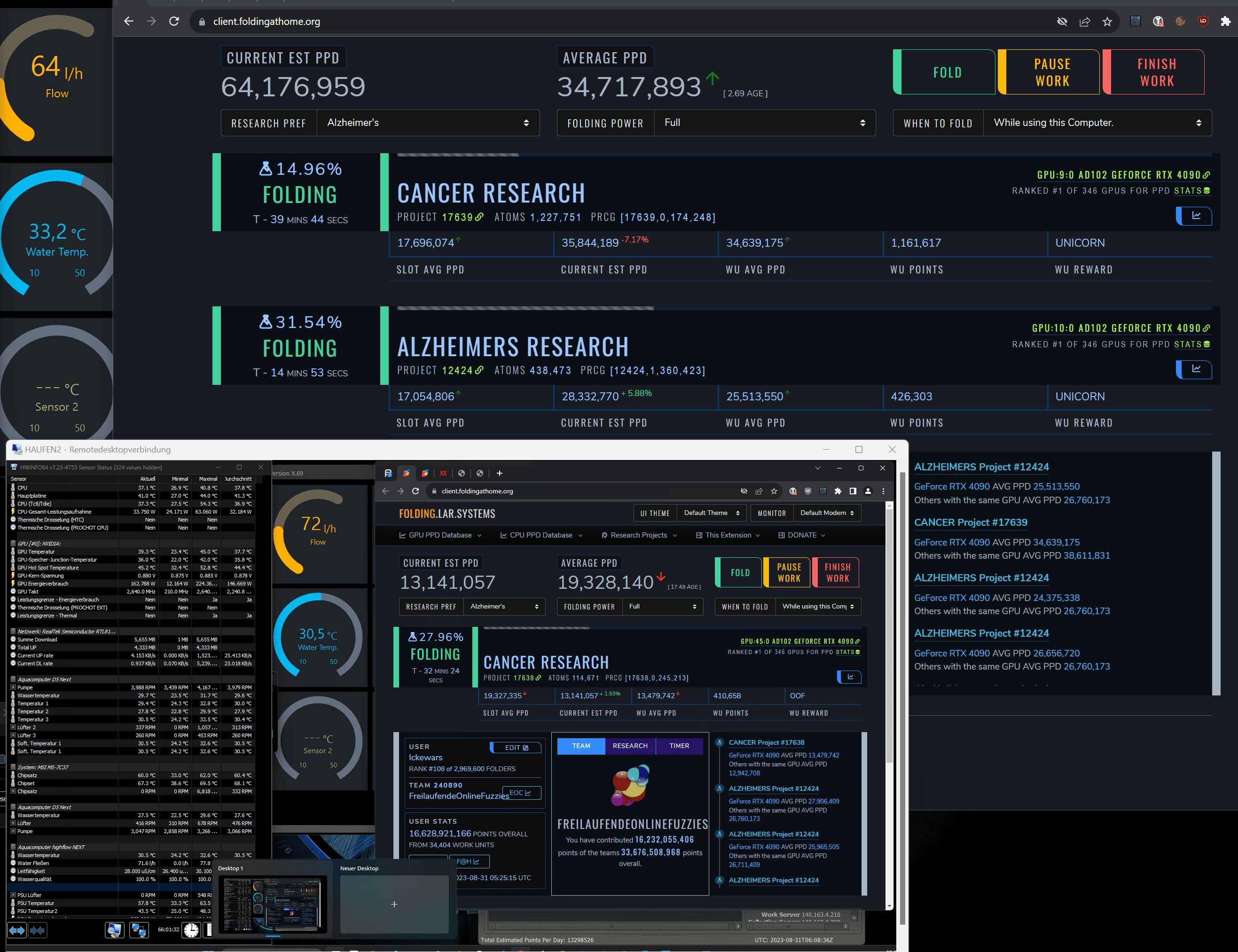Click the Neuer Desktop plus thumbnail

click(x=394, y=905)
